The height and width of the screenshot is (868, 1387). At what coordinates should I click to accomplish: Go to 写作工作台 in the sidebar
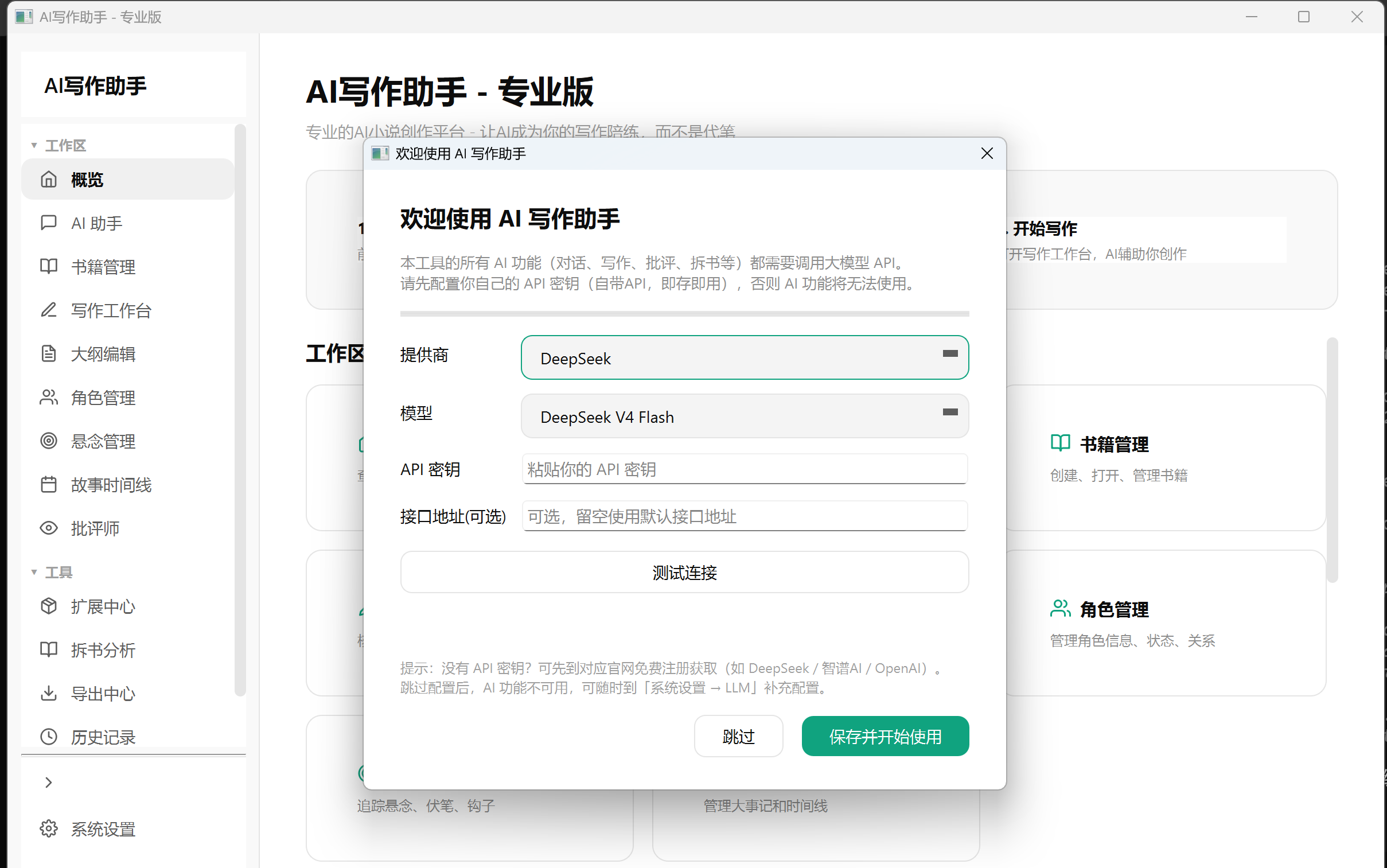(127, 310)
